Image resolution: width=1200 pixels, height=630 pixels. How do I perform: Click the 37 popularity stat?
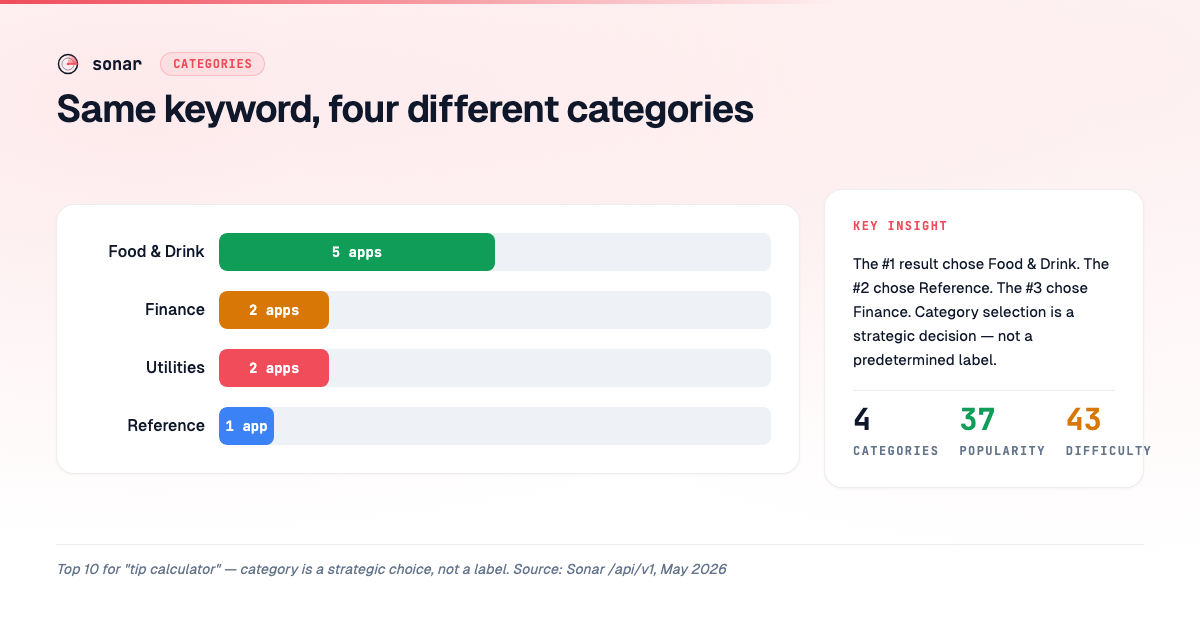point(1002,431)
